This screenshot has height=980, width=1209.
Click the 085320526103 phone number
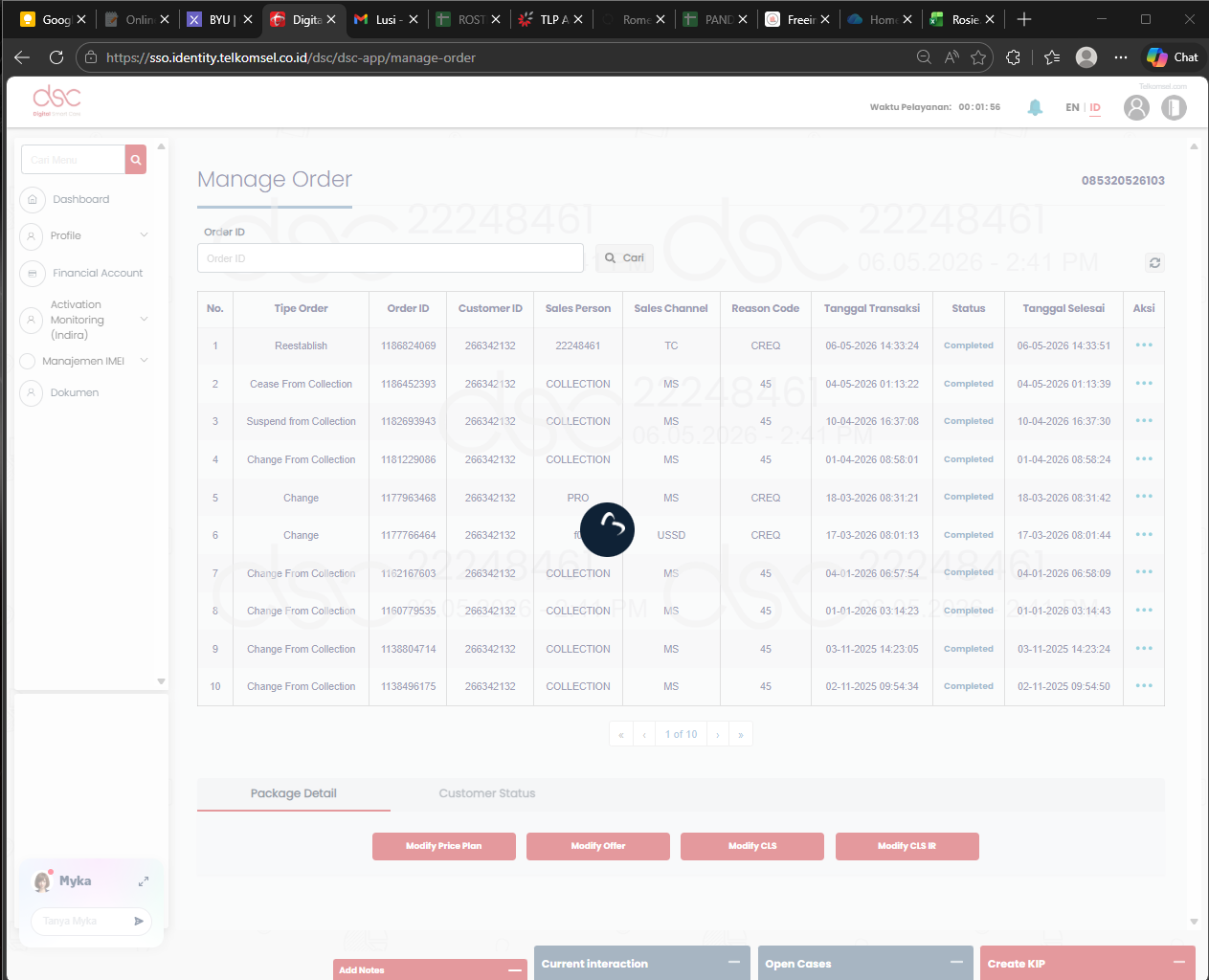click(x=1123, y=181)
